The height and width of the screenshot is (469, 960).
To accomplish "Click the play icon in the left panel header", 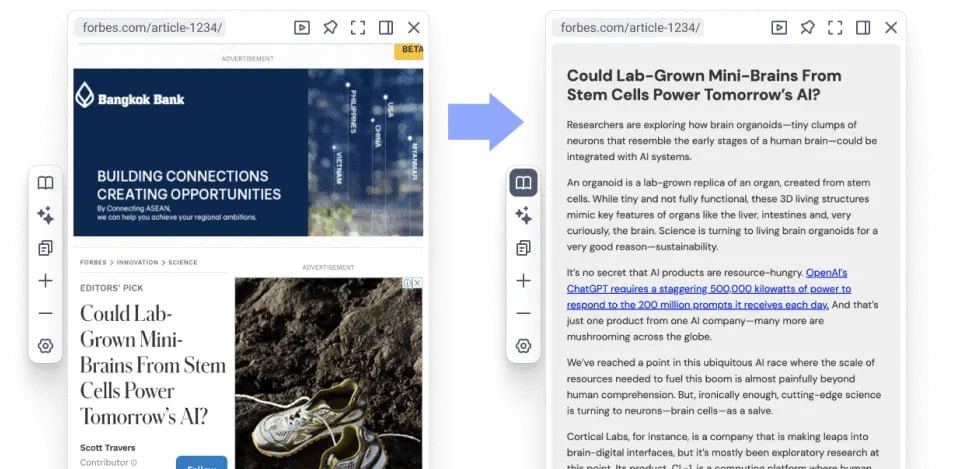I will pos(301,28).
